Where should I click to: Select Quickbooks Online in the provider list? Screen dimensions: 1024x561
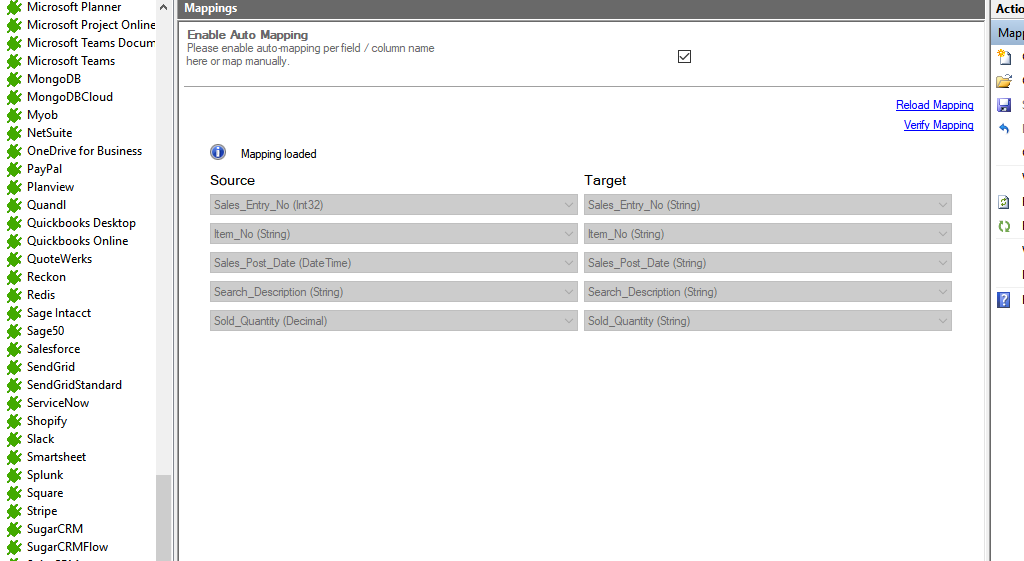(77, 241)
